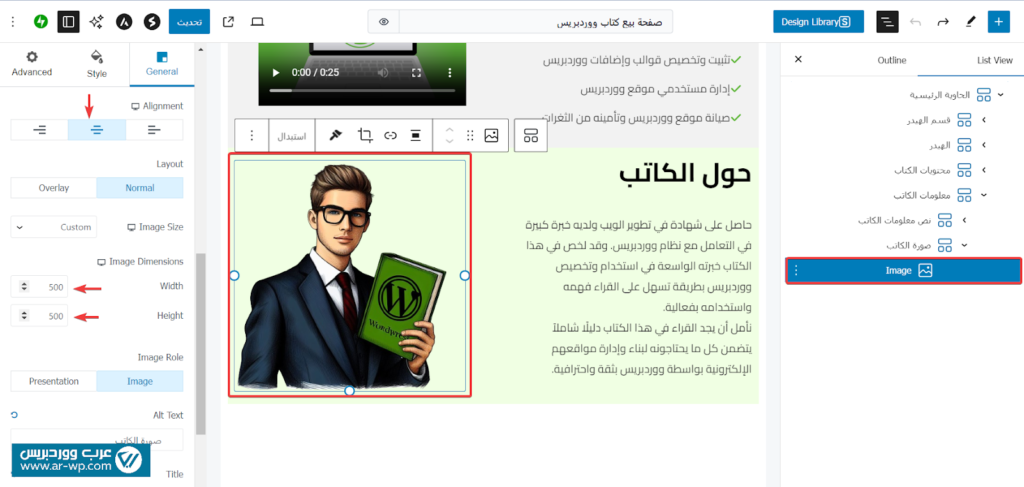
Task: Open the view page external link icon
Action: 228,22
